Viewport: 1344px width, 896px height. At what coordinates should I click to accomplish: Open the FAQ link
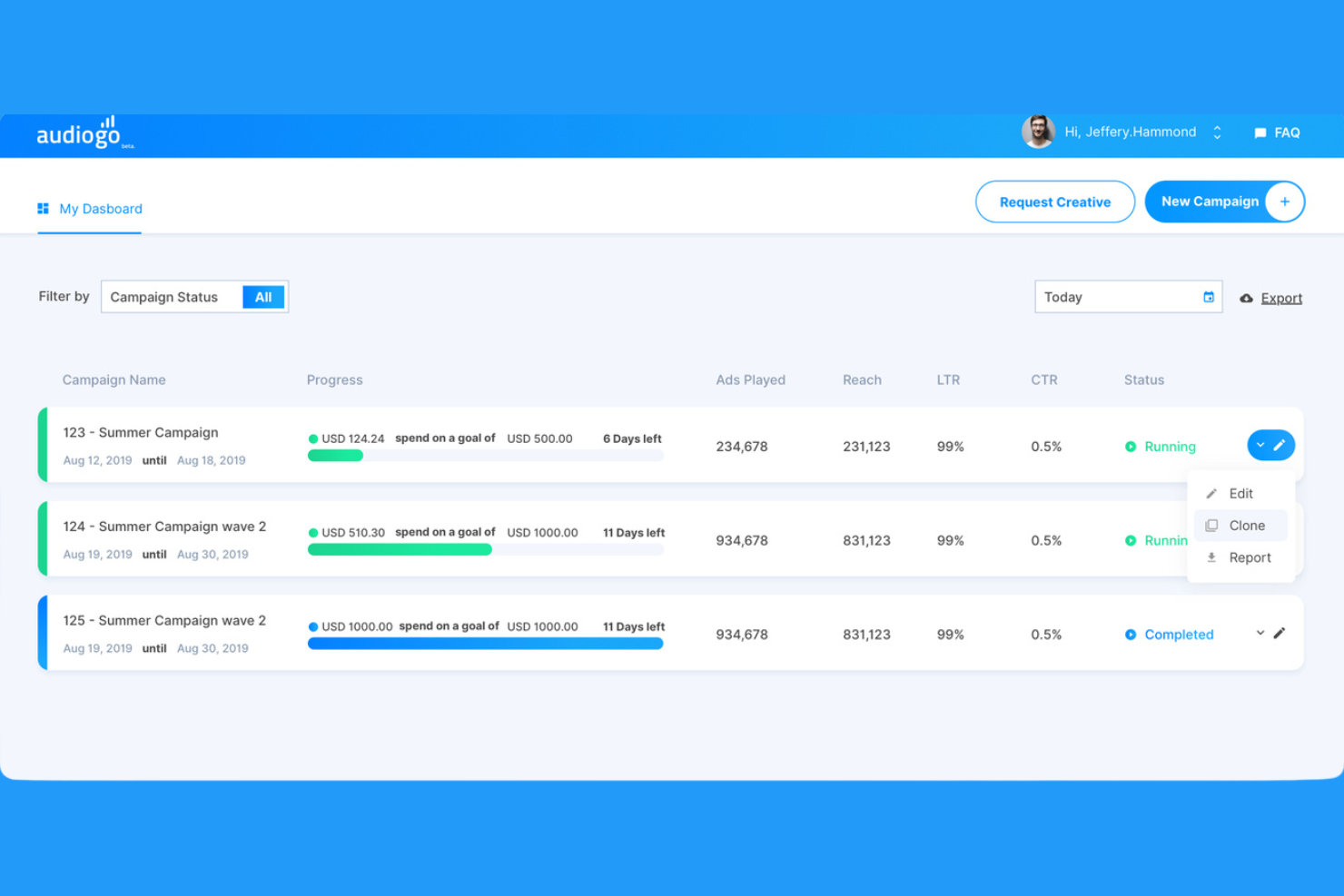pos(1287,133)
